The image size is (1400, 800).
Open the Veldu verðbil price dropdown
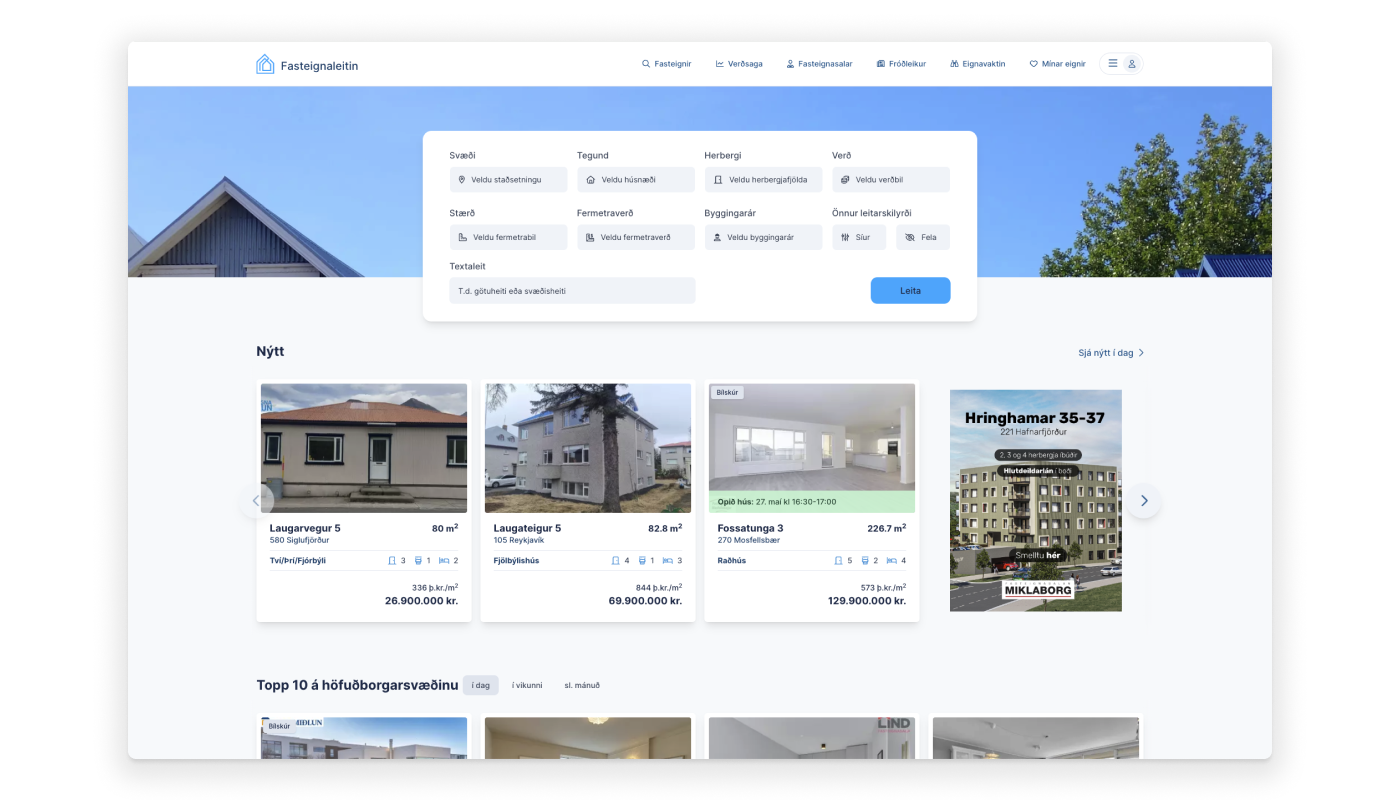(x=891, y=180)
